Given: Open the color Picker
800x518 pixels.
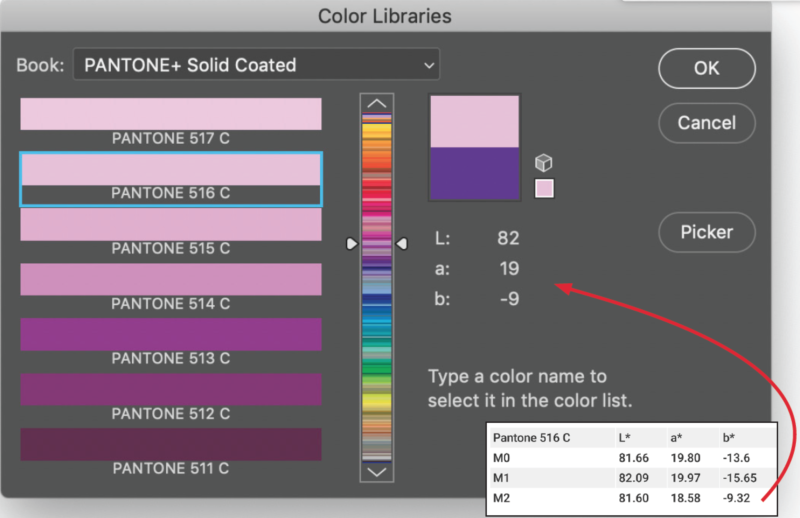Looking at the screenshot, I should tap(706, 232).
